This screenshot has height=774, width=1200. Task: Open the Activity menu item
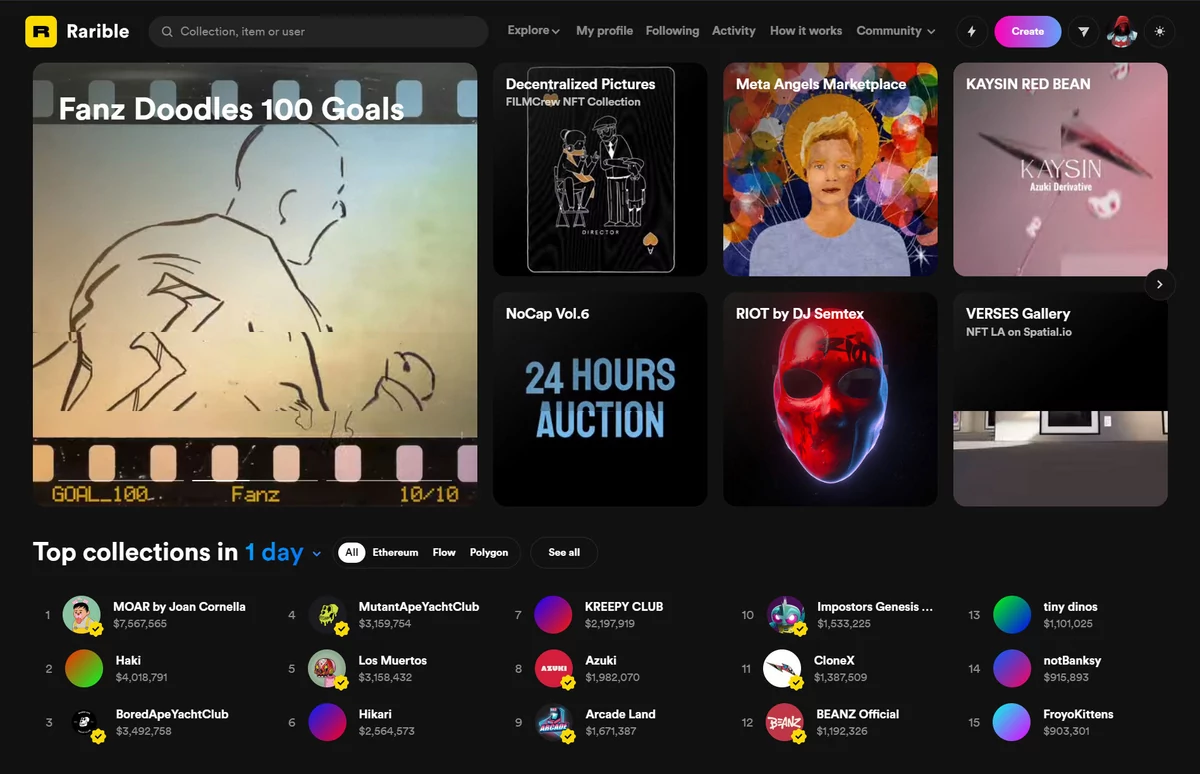[x=733, y=31]
